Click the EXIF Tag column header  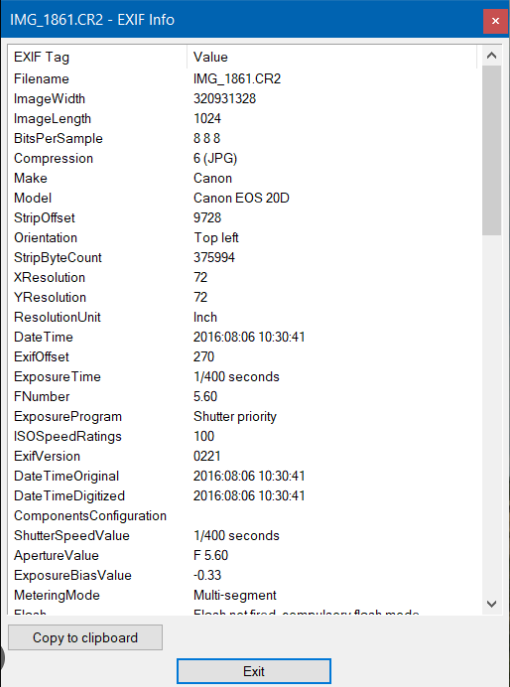[97, 57]
